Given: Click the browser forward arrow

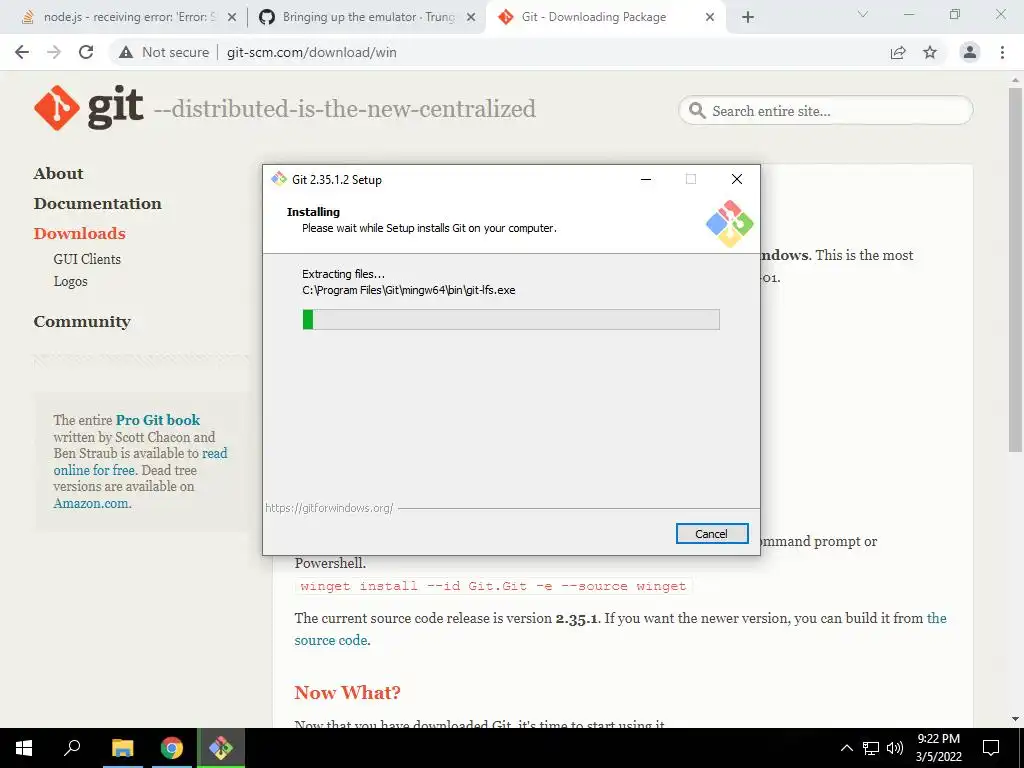Looking at the screenshot, I should pos(54,52).
